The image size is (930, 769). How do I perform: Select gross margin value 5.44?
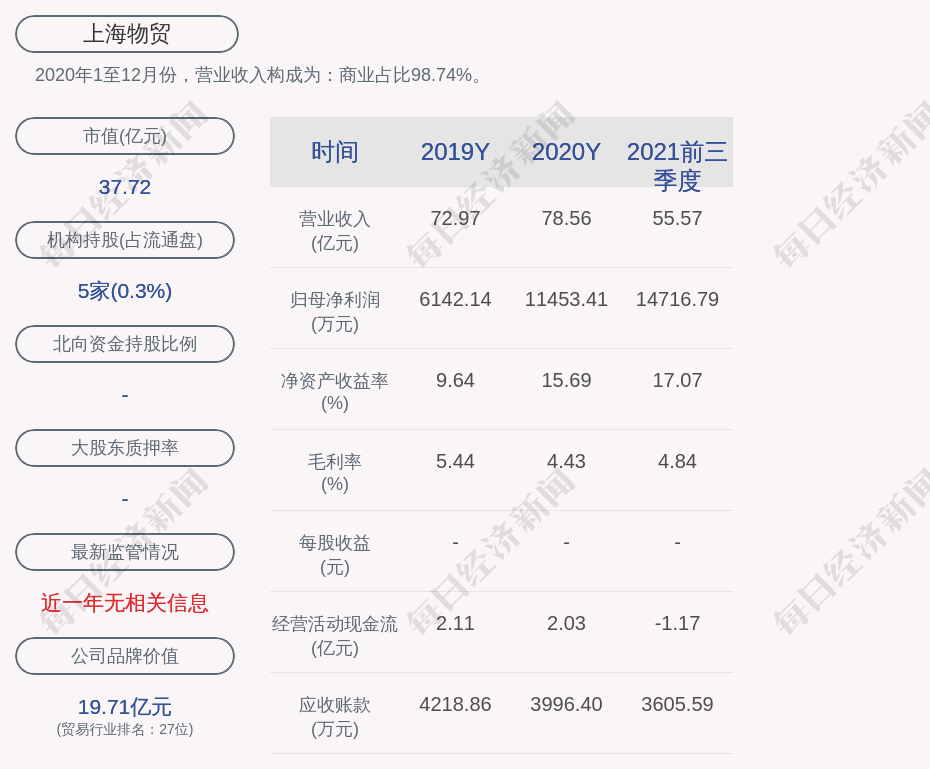point(455,461)
